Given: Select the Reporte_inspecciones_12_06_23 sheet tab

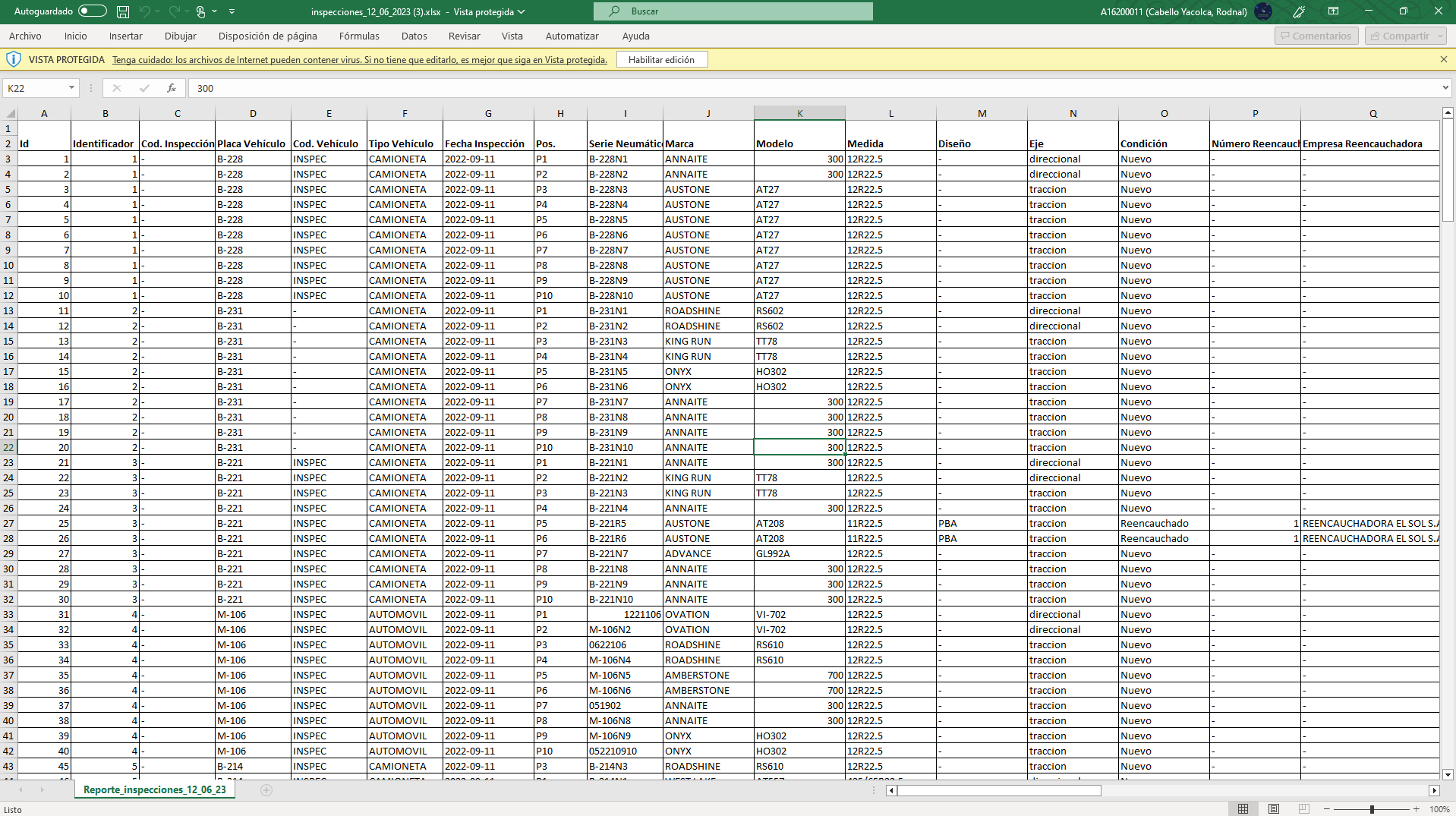Looking at the screenshot, I should tap(155, 789).
